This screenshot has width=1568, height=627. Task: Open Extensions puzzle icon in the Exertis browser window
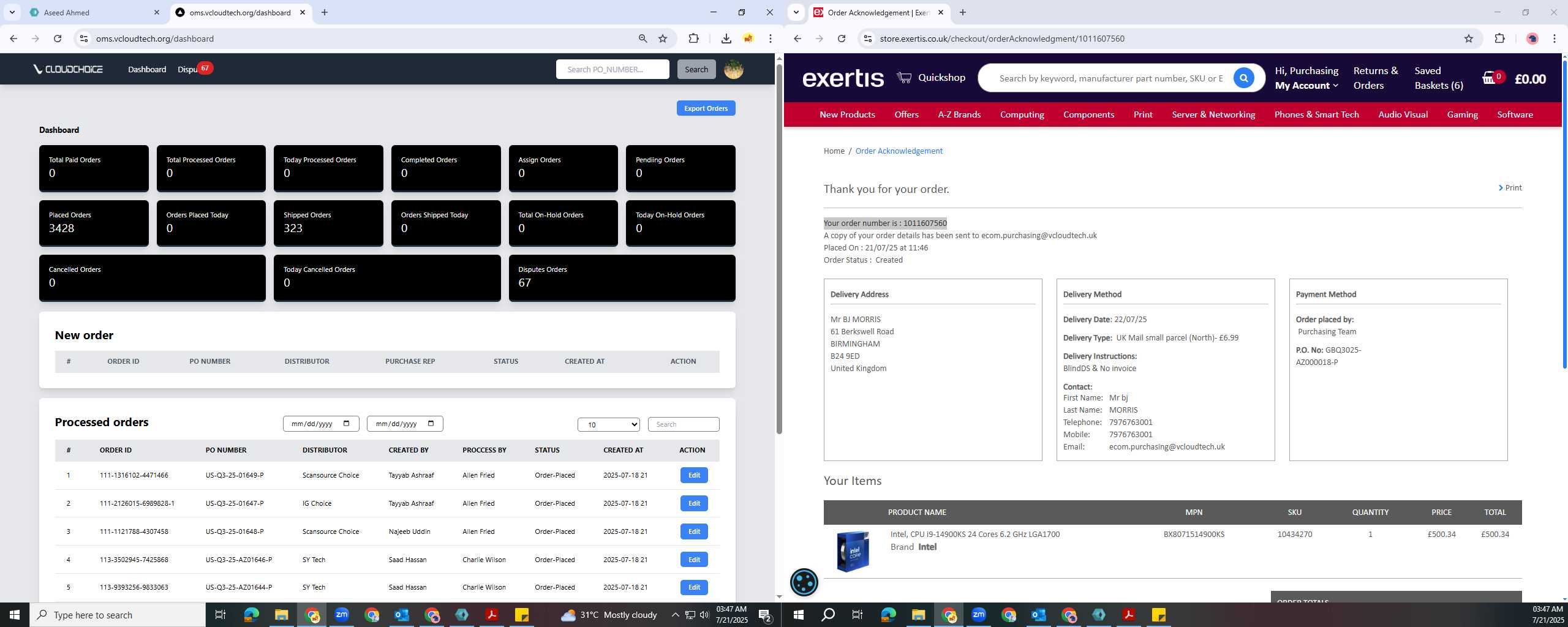pyautogui.click(x=1499, y=39)
